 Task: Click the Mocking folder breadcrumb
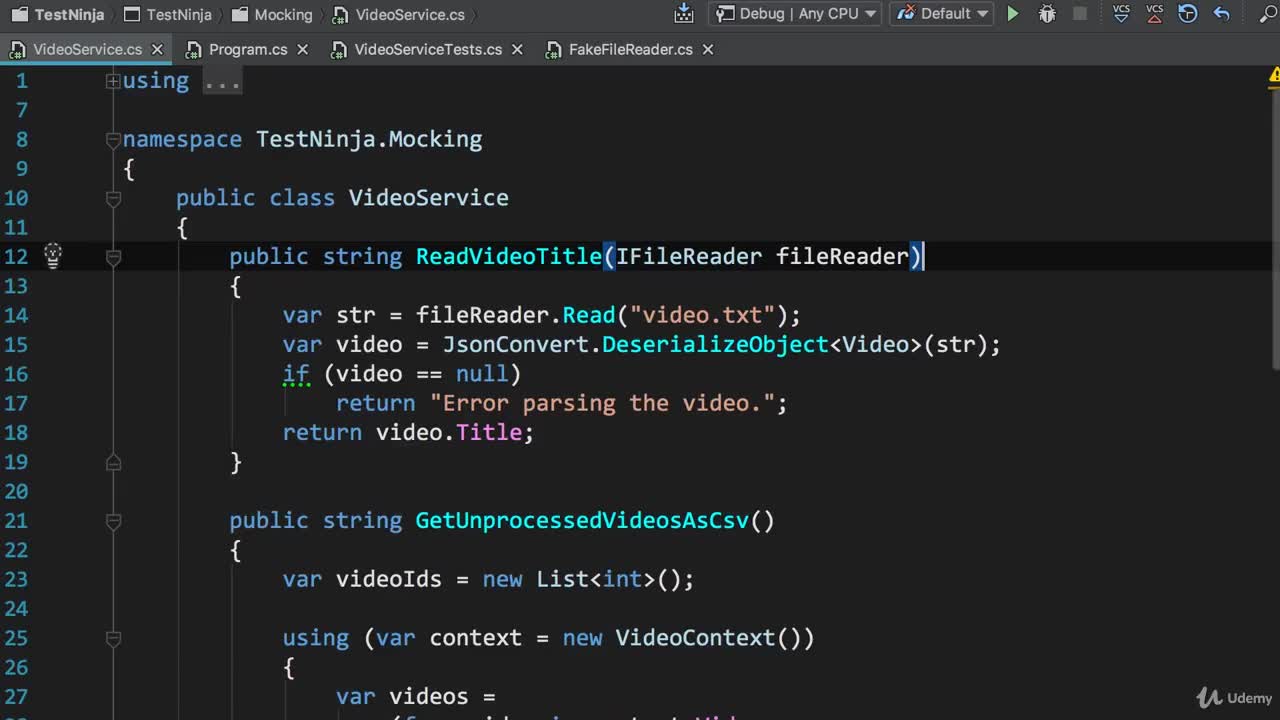[x=272, y=14]
